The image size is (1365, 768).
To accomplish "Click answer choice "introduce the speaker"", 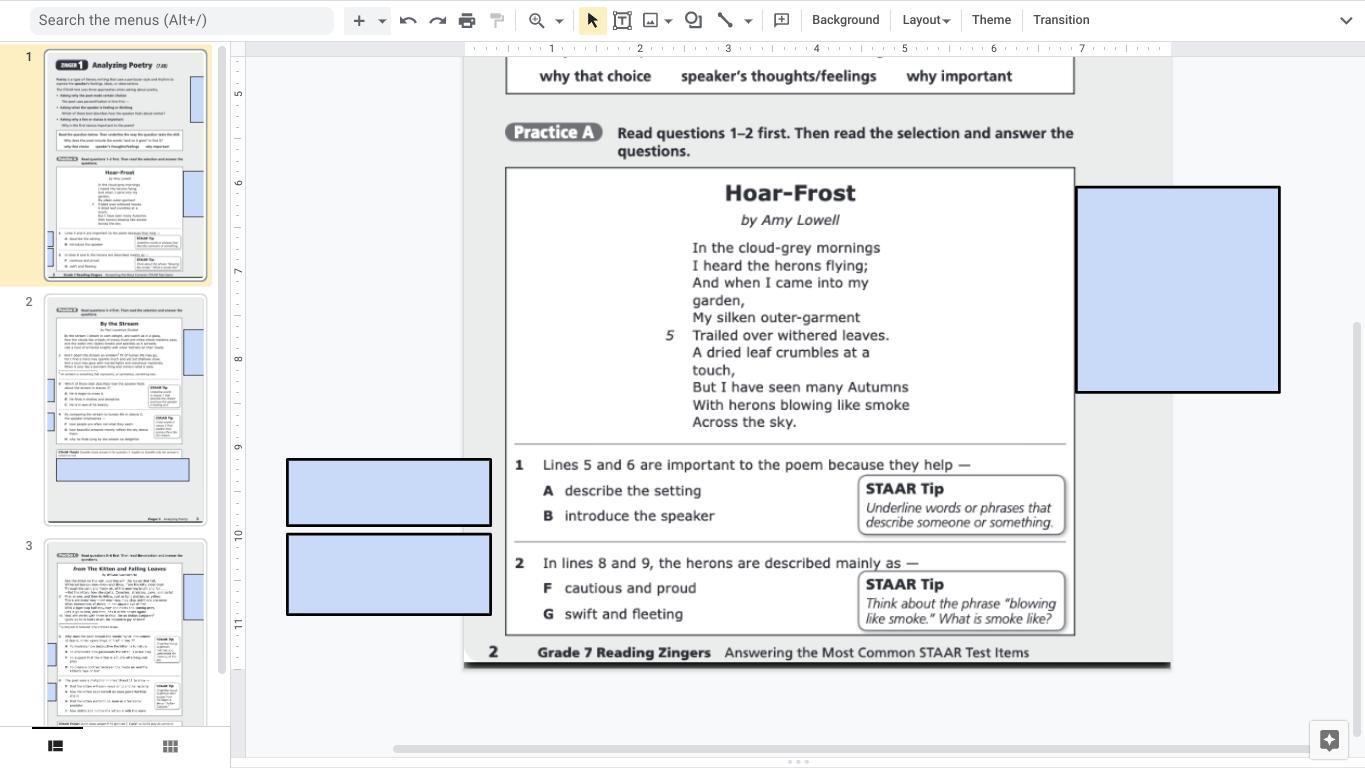I will [640, 516].
